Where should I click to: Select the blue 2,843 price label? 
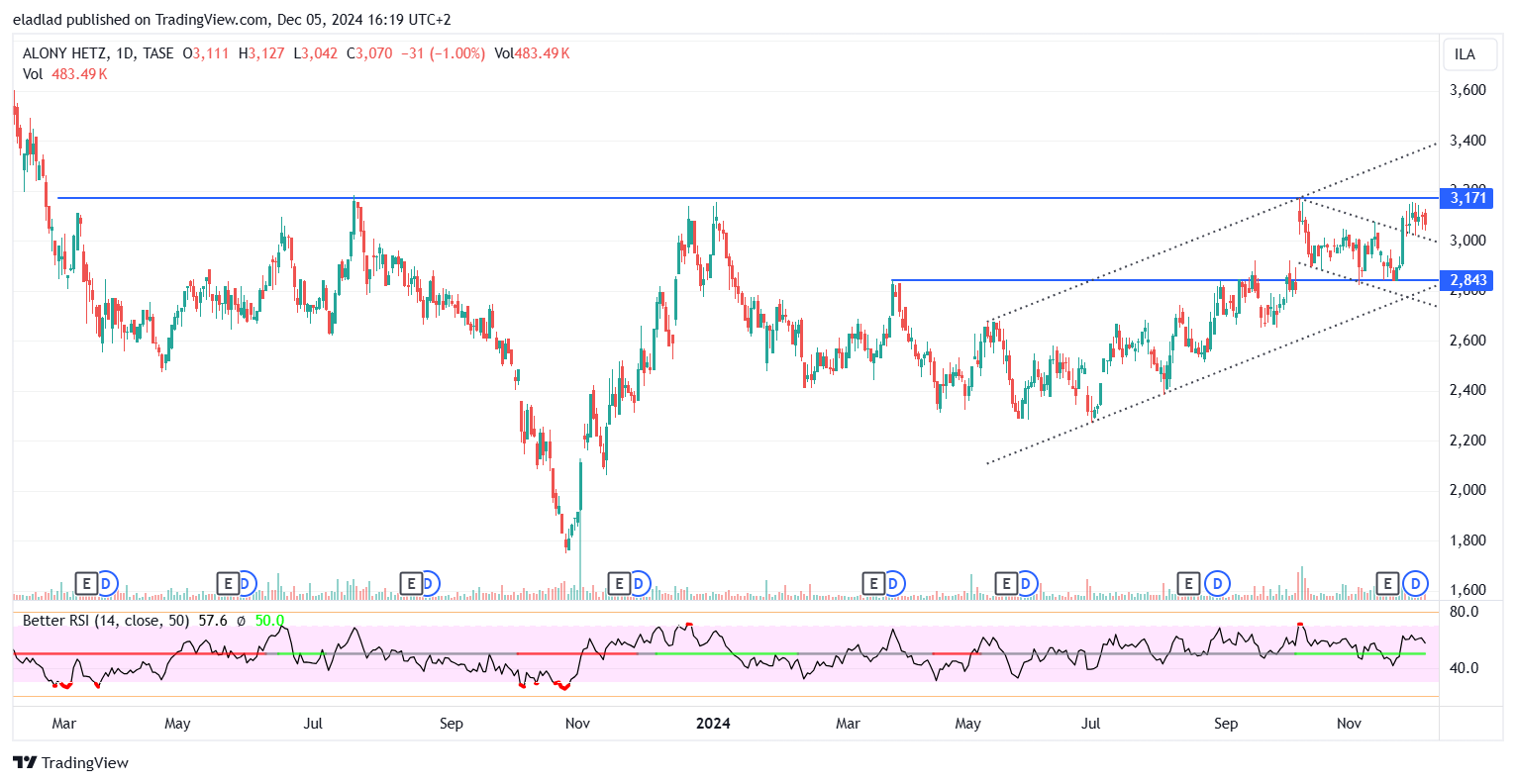click(x=1467, y=280)
